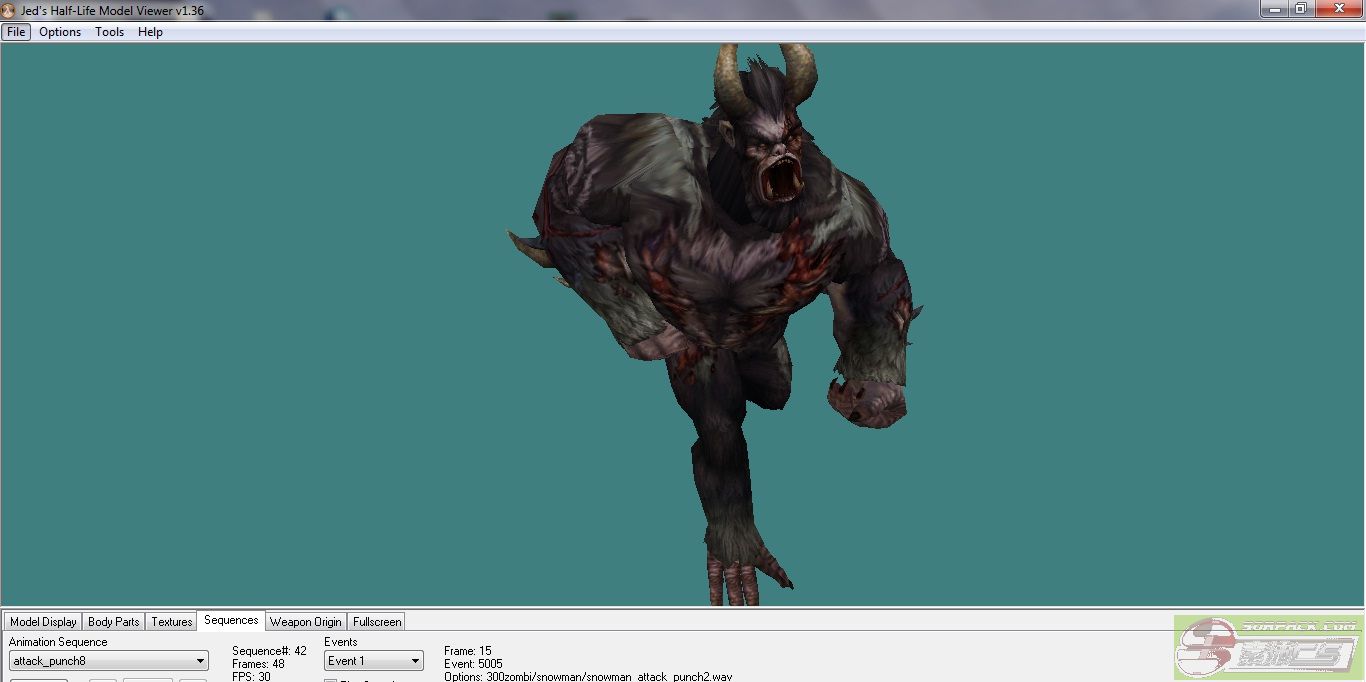The width and height of the screenshot is (1366, 682).
Task: Open the Options menu
Action: [x=60, y=32]
